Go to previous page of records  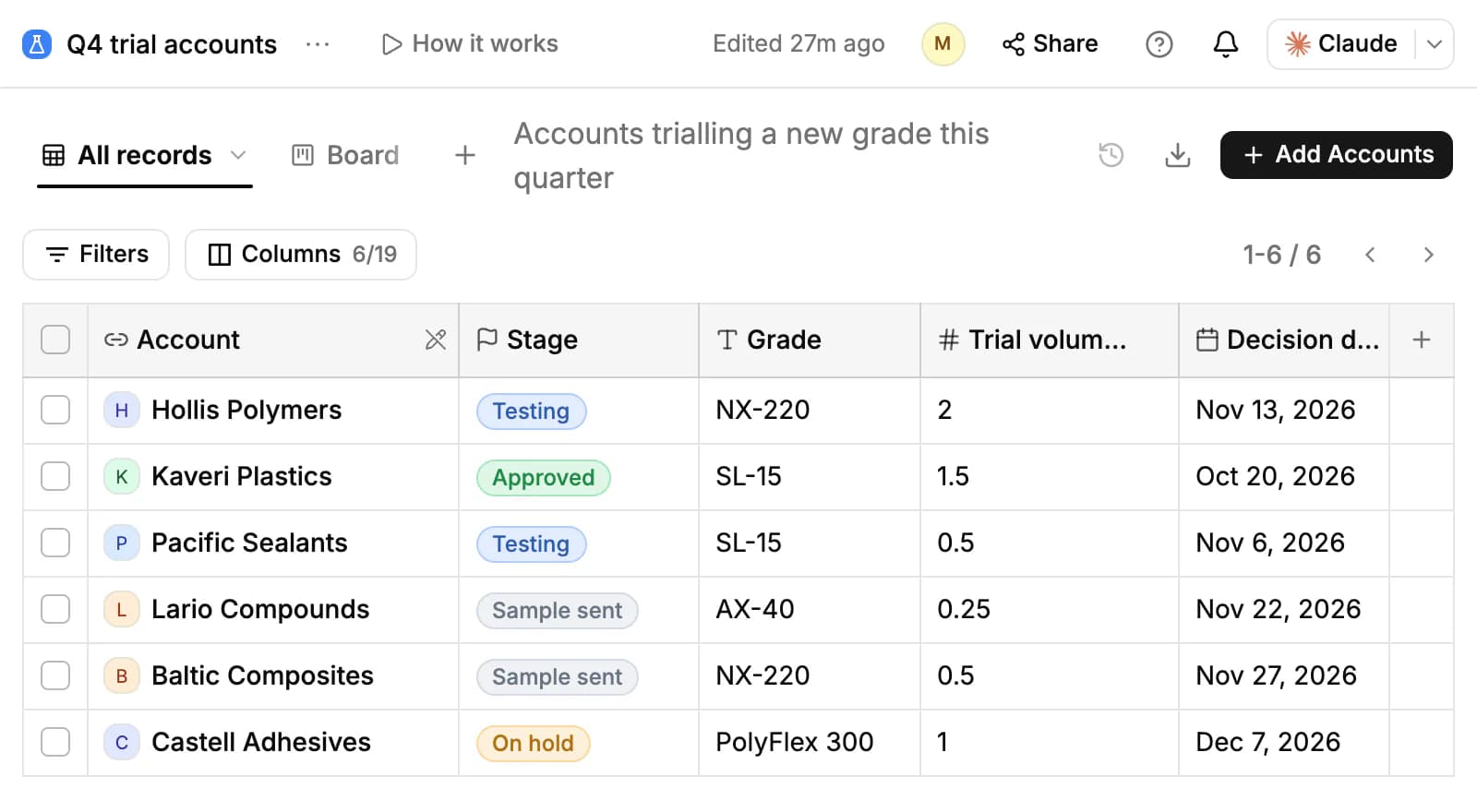pyautogui.click(x=1370, y=255)
